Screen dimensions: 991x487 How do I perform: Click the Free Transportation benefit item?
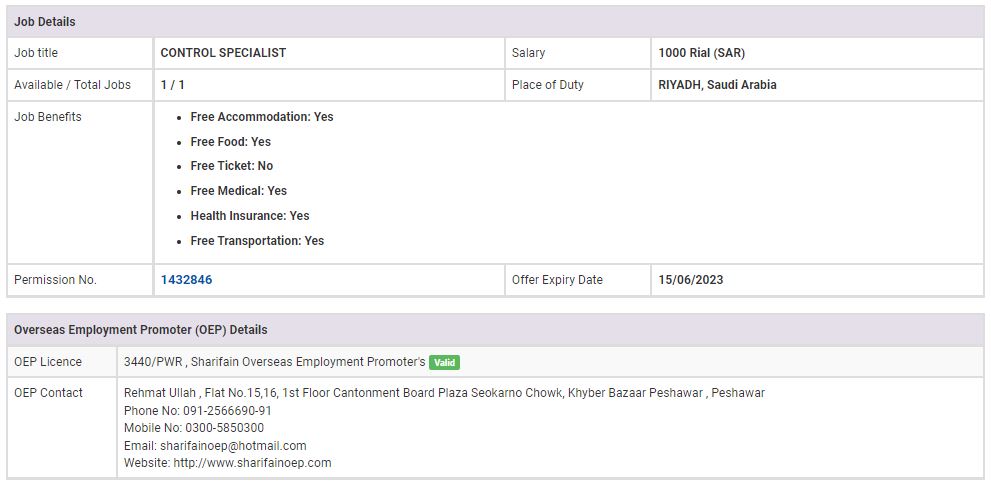257,241
